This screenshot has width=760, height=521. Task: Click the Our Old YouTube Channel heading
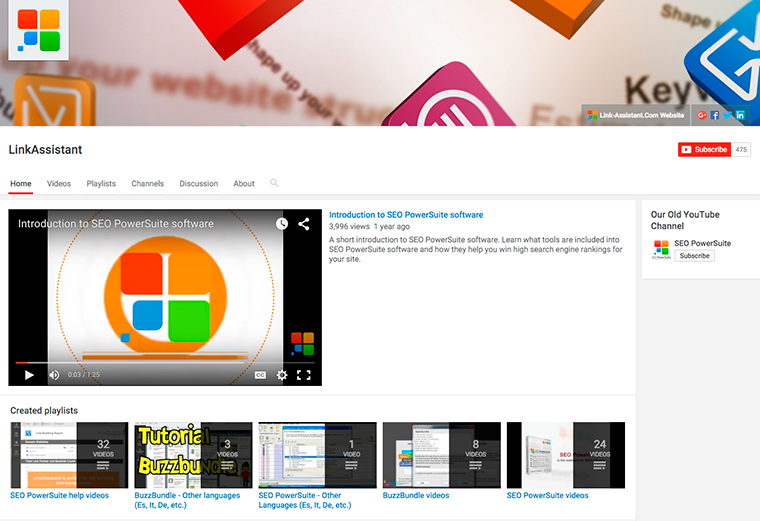pyautogui.click(x=685, y=220)
